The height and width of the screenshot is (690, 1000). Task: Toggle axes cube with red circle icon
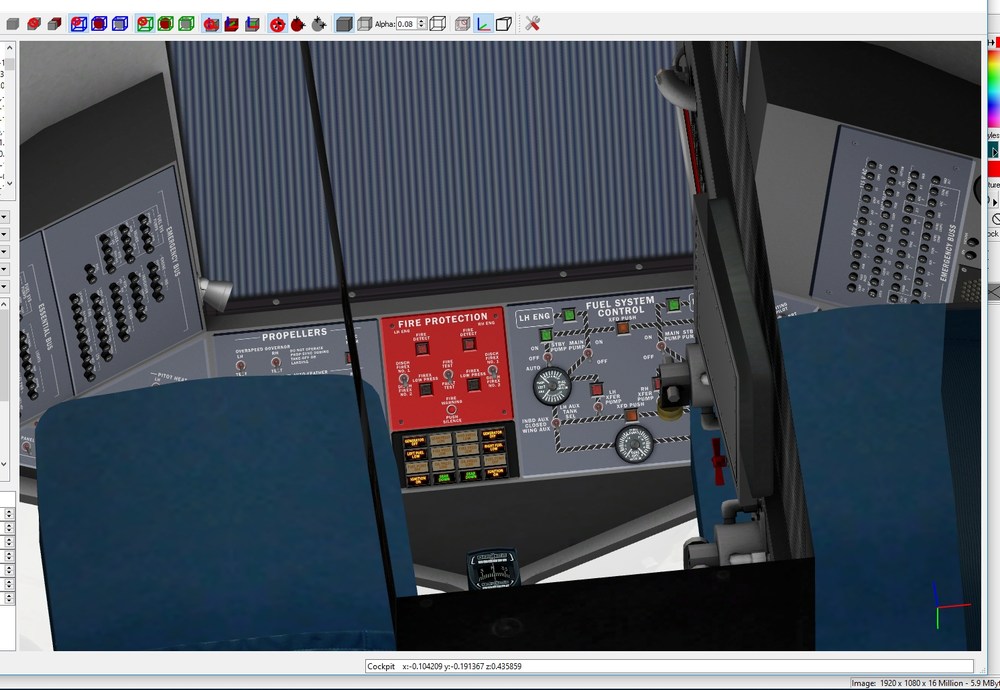pyautogui.click(x=211, y=24)
